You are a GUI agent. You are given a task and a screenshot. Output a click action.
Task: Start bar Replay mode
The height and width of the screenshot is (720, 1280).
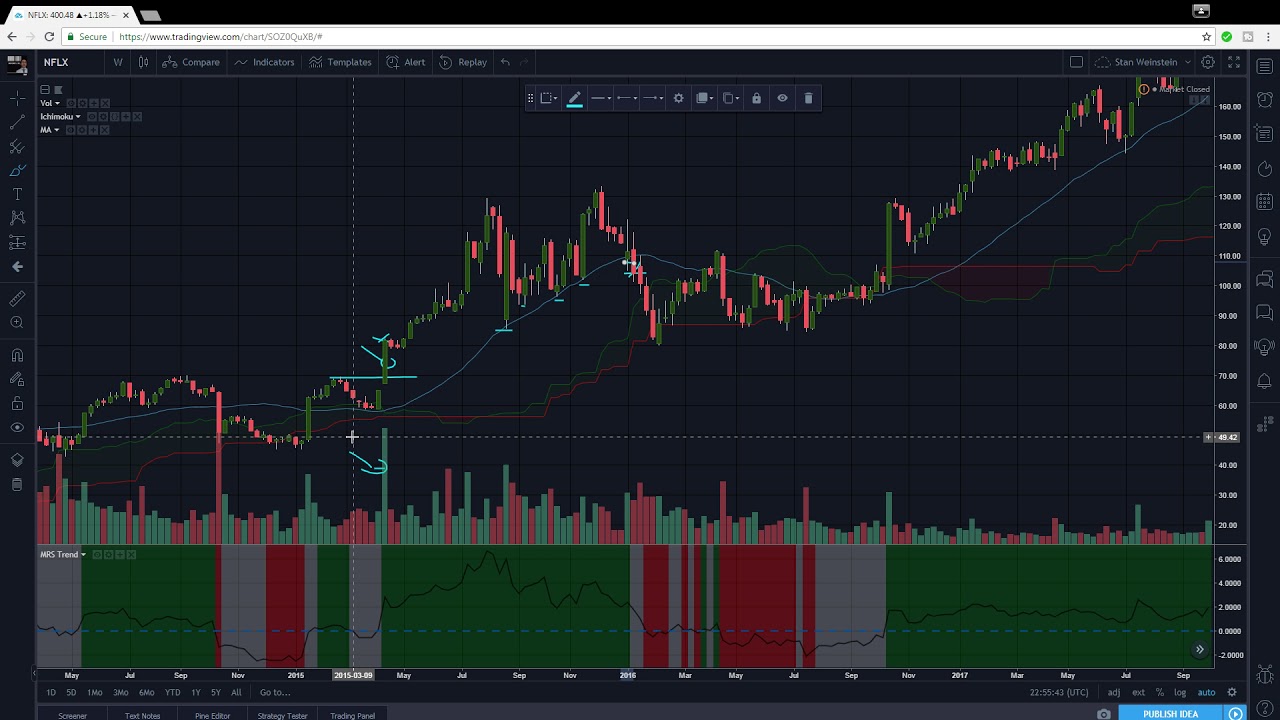pyautogui.click(x=463, y=62)
